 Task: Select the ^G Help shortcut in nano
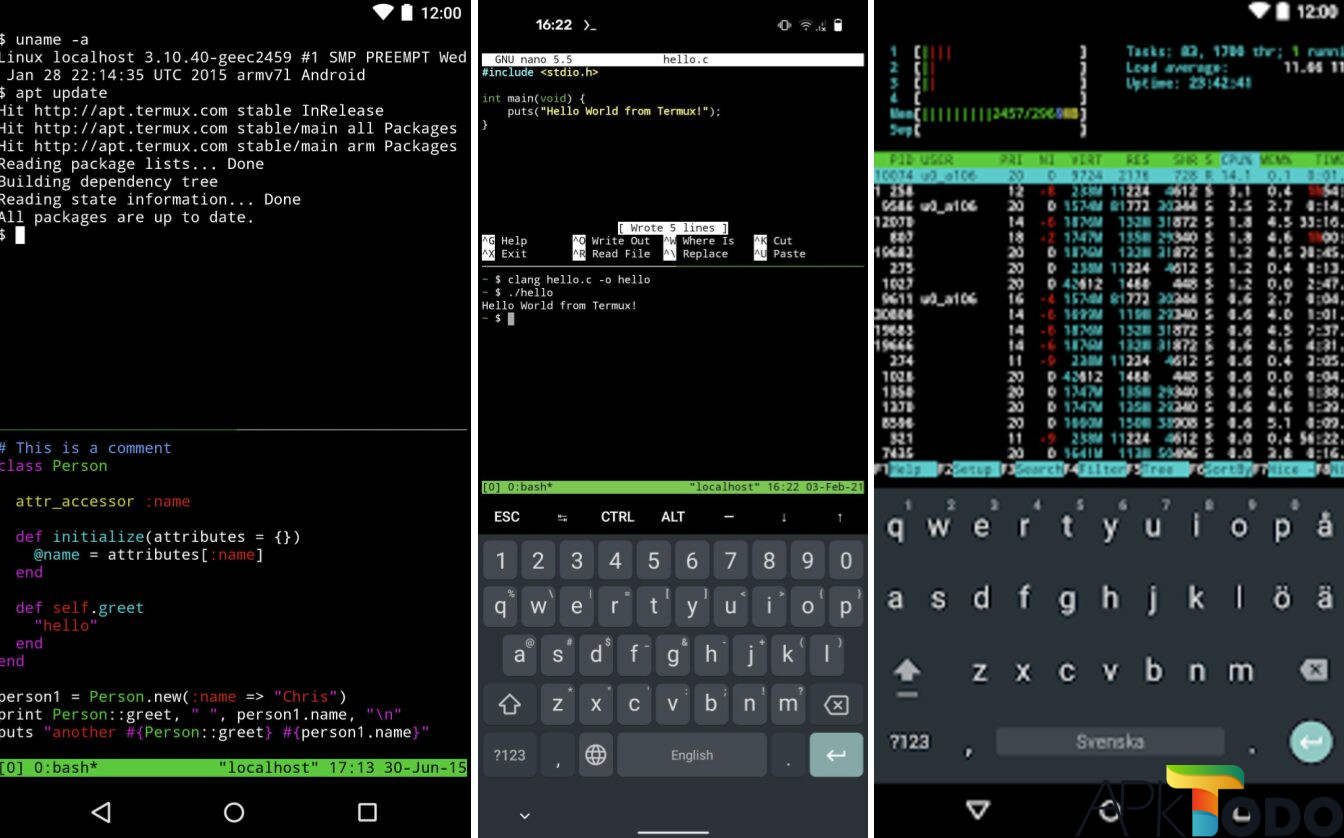[505, 241]
